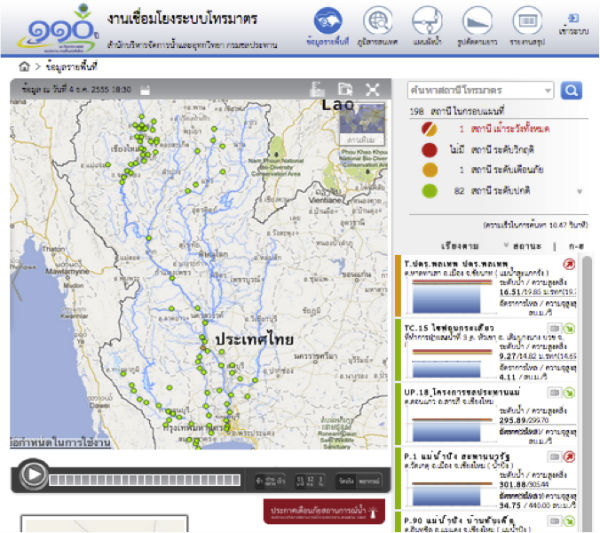Click the home icon in the breadcrumb
This screenshot has height=533, width=600.
point(24,67)
